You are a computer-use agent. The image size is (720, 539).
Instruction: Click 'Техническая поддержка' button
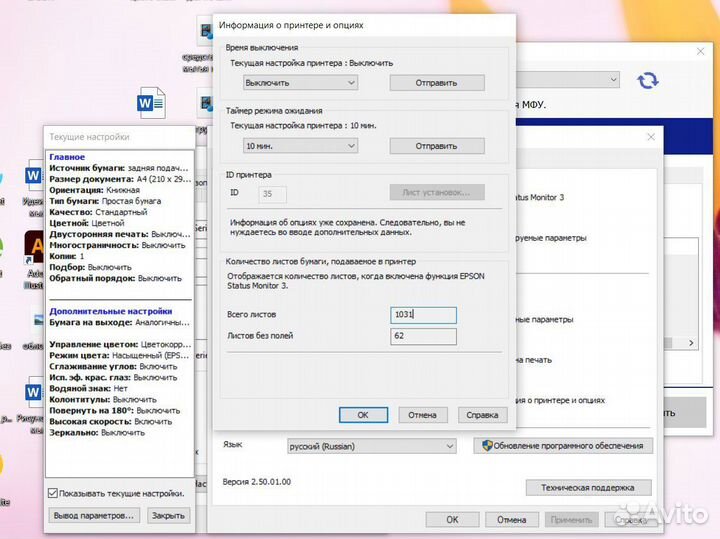click(x=588, y=488)
